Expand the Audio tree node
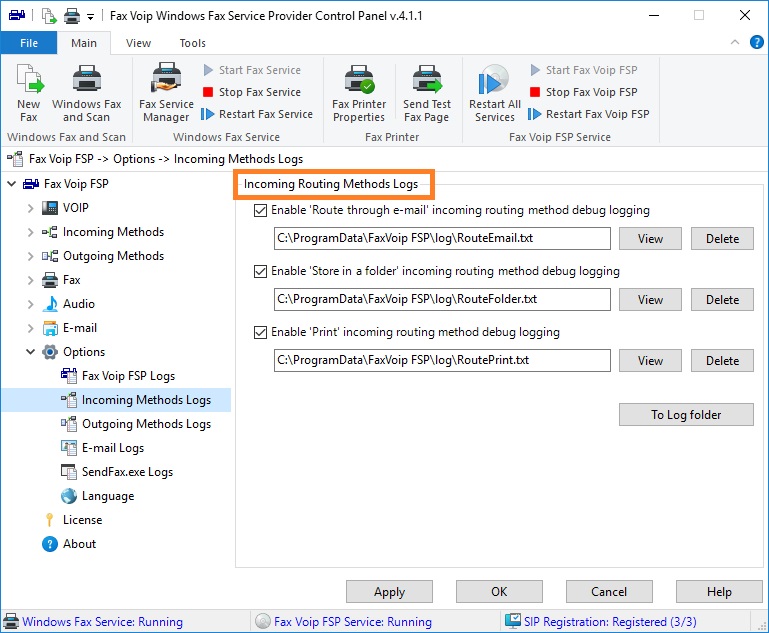 pos(30,304)
